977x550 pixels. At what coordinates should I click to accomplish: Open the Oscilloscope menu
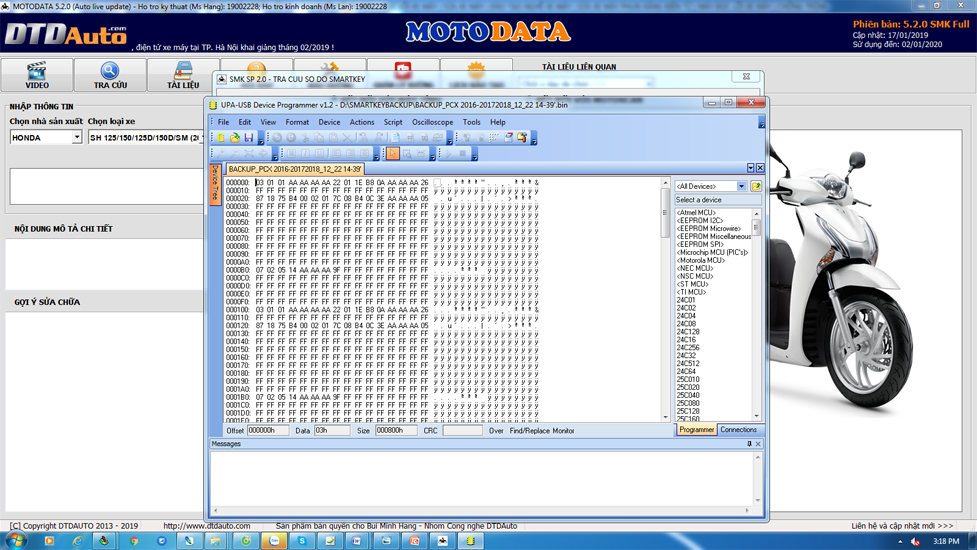point(432,122)
